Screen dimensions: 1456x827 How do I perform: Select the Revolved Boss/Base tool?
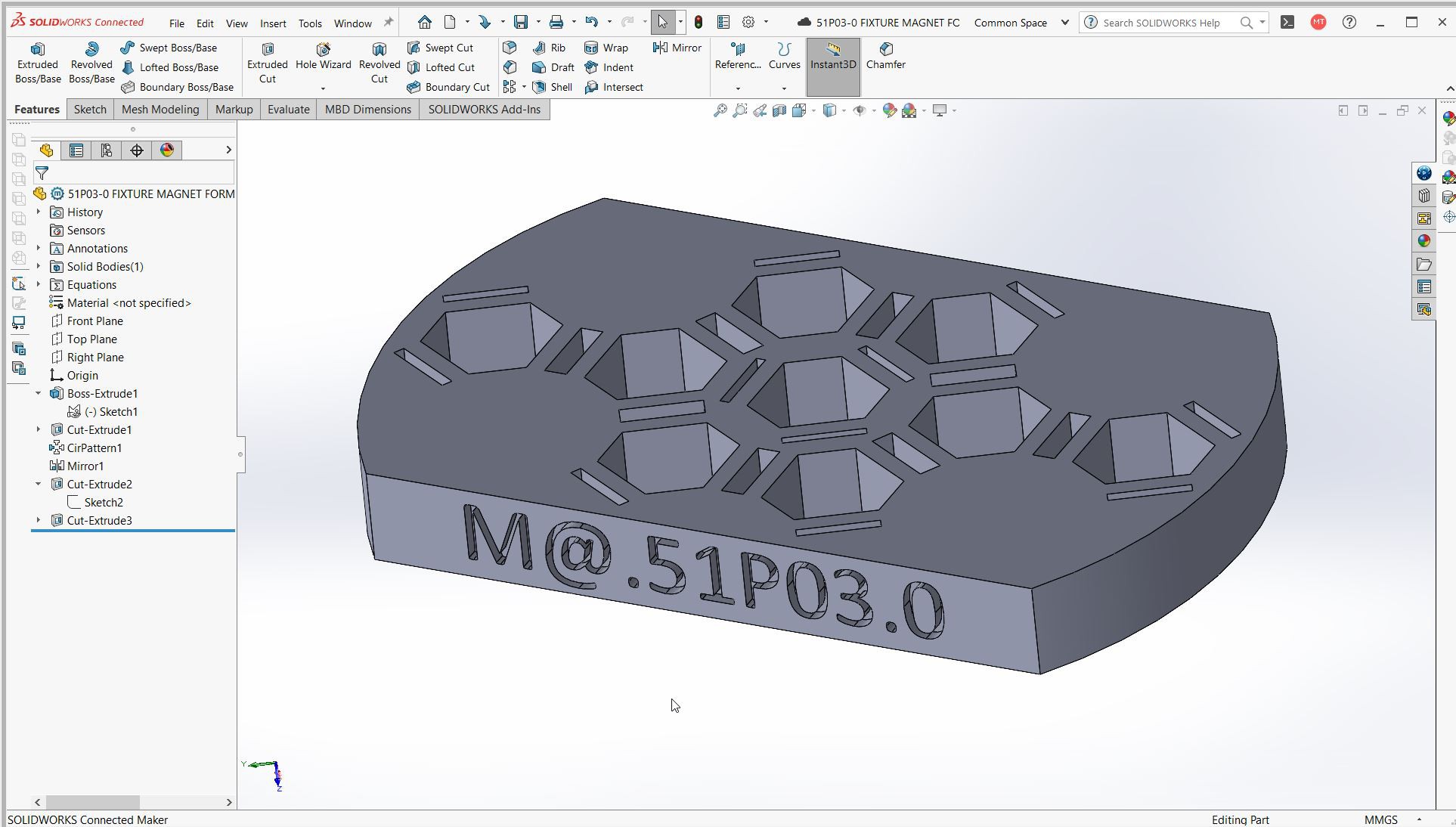(x=91, y=63)
